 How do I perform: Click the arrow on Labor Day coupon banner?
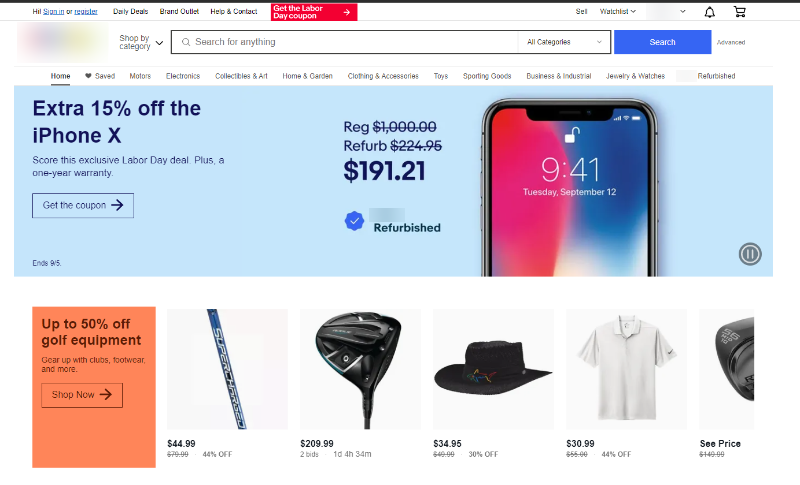pos(347,12)
